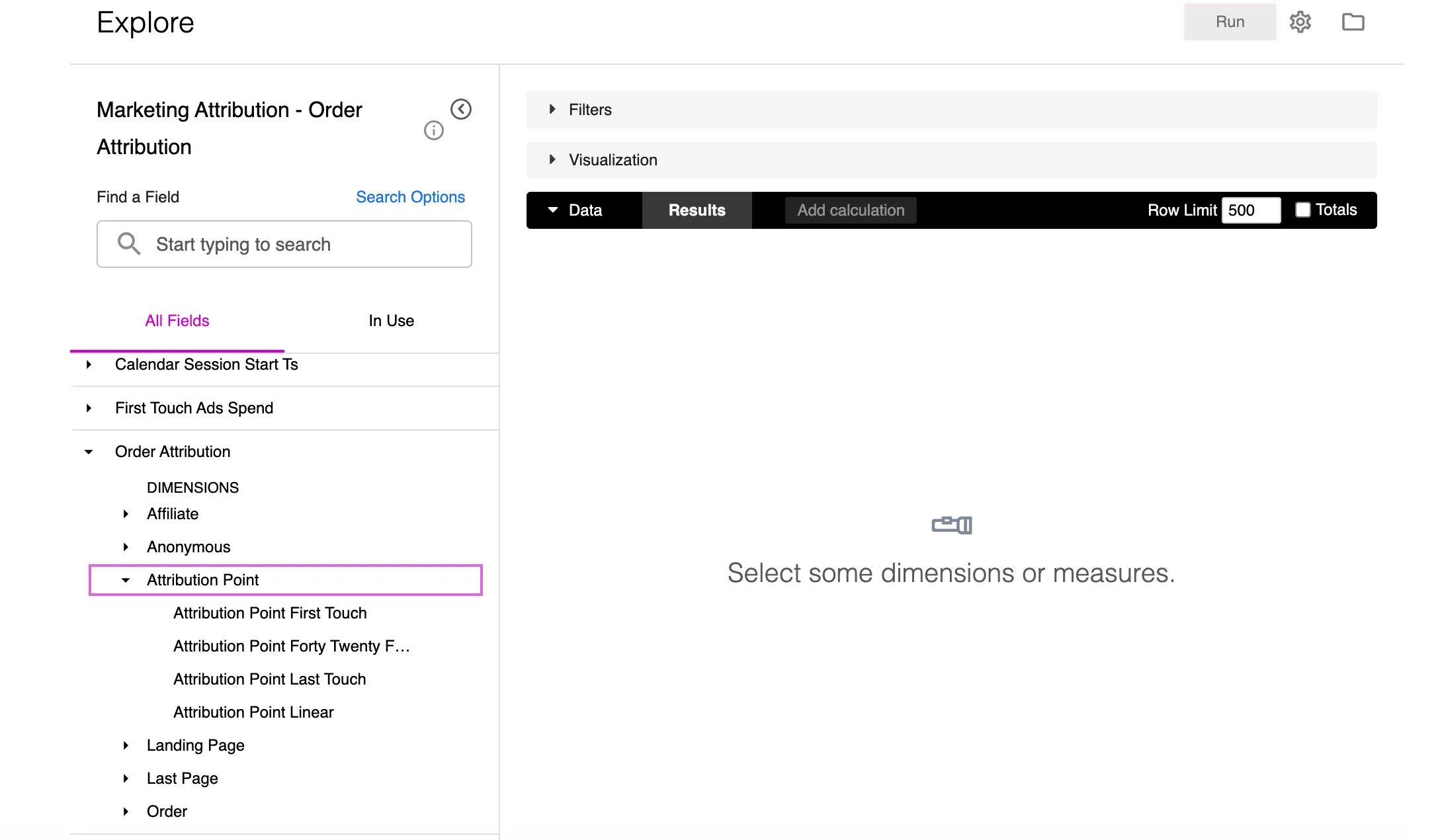Click the folder icon next to Run

pos(1353,22)
